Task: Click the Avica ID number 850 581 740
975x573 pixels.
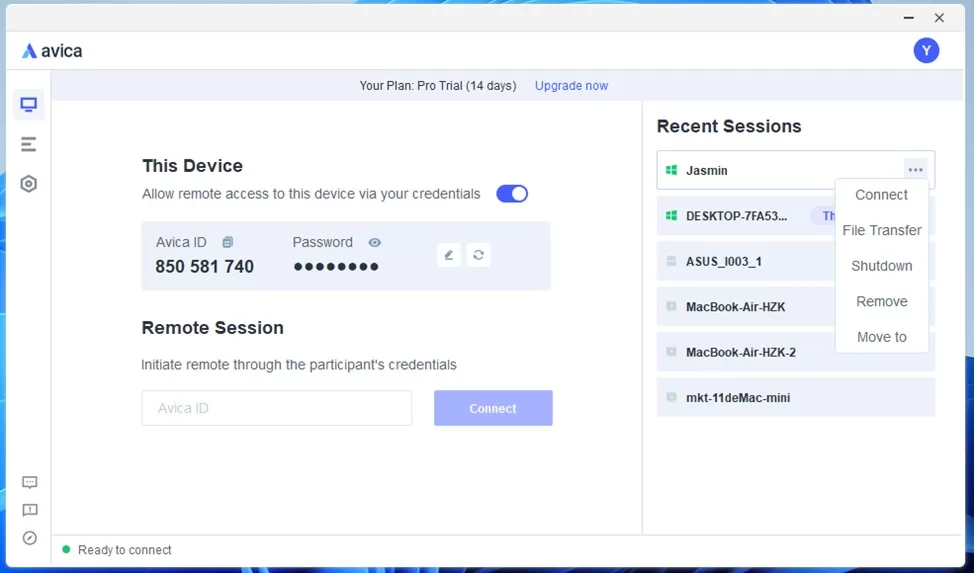Action: point(205,267)
